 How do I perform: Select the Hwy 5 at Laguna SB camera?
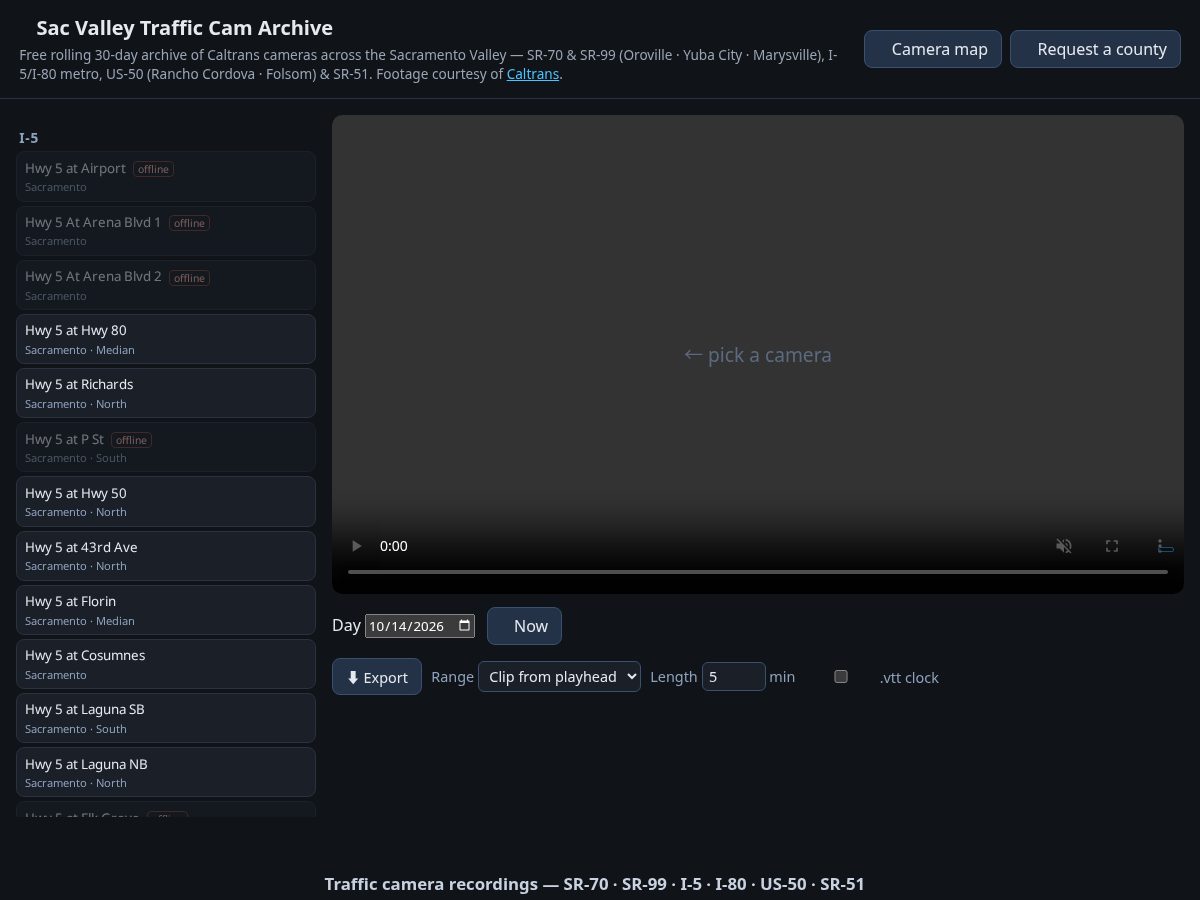coord(166,718)
